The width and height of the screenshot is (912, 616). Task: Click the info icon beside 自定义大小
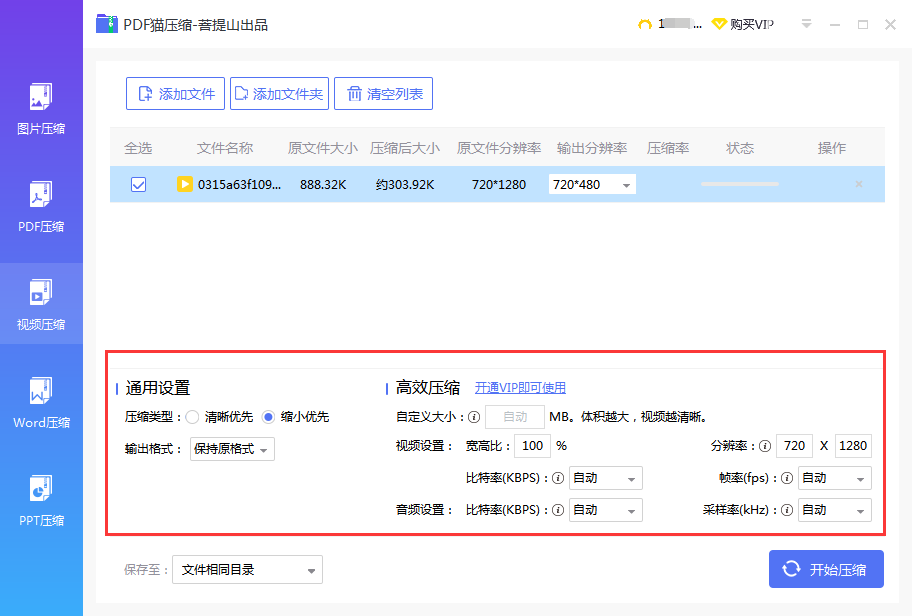pos(474,417)
